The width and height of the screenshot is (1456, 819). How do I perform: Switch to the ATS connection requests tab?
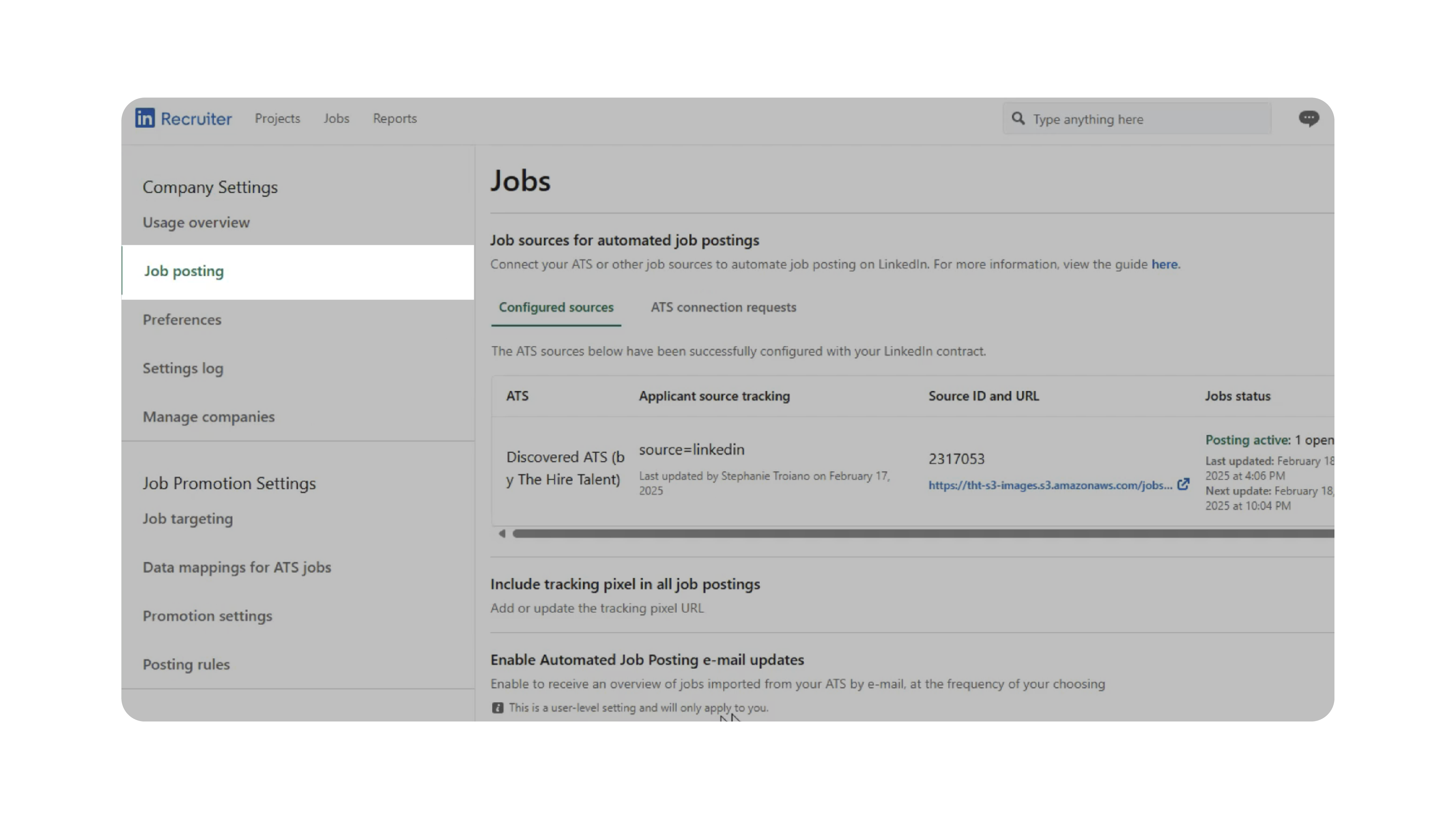tap(723, 307)
